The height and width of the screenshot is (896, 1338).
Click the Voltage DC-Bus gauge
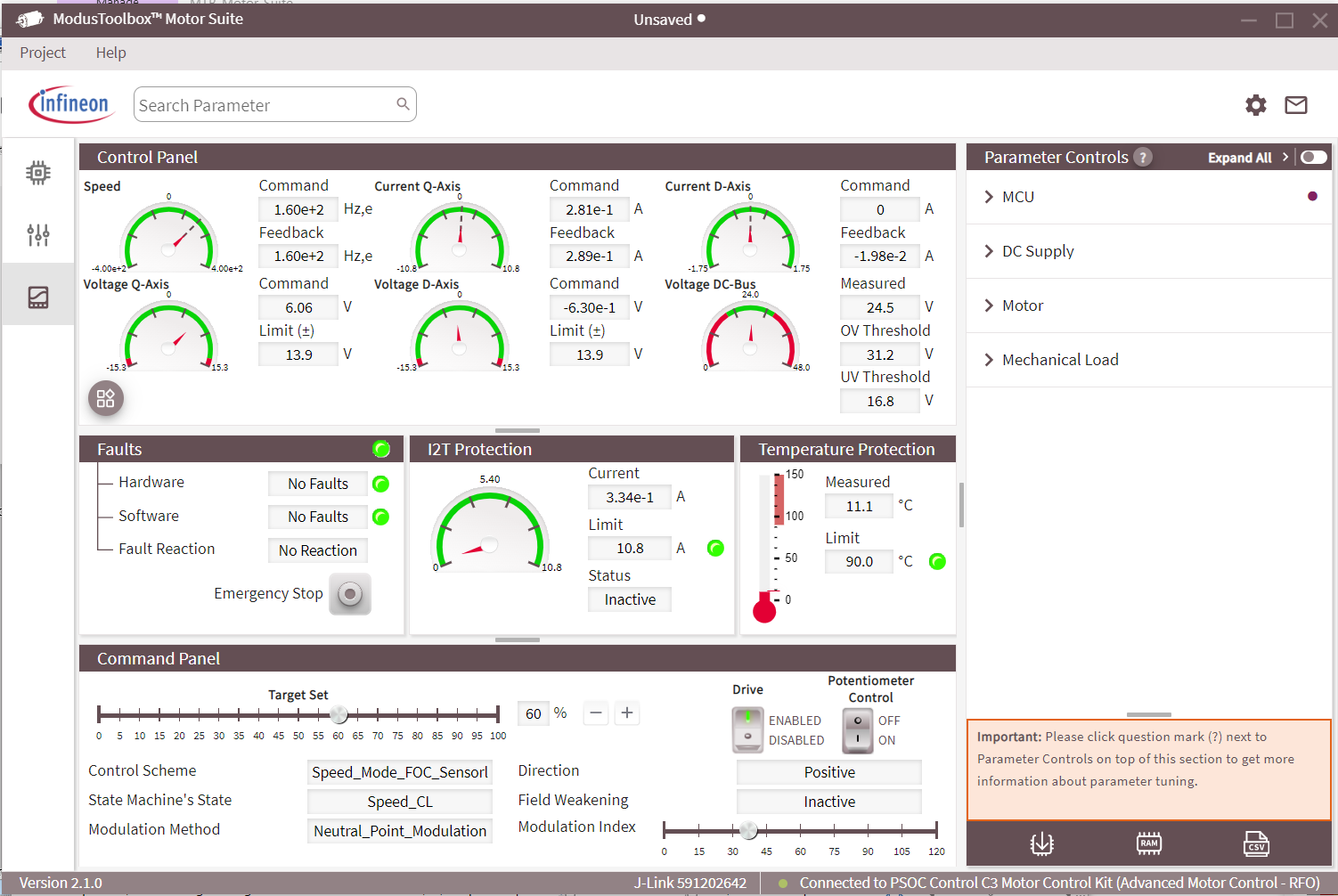point(750,334)
